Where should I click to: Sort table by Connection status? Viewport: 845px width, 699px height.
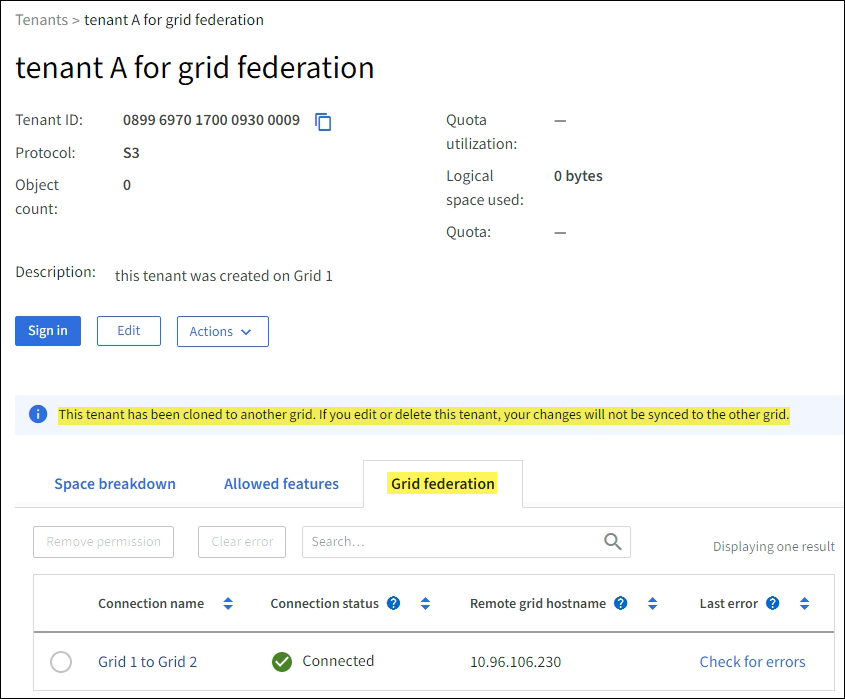pyautogui.click(x=425, y=603)
